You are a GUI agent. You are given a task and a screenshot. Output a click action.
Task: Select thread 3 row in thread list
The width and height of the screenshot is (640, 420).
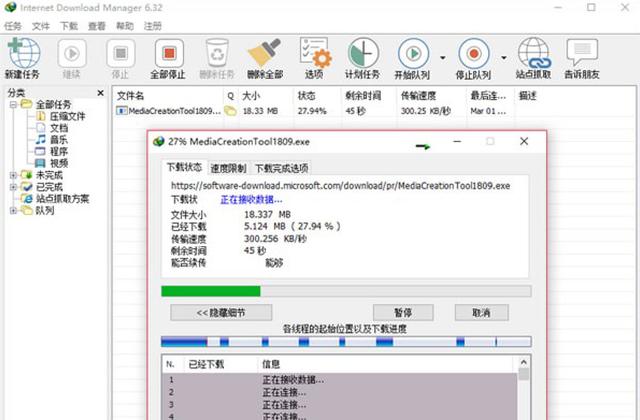[340, 404]
